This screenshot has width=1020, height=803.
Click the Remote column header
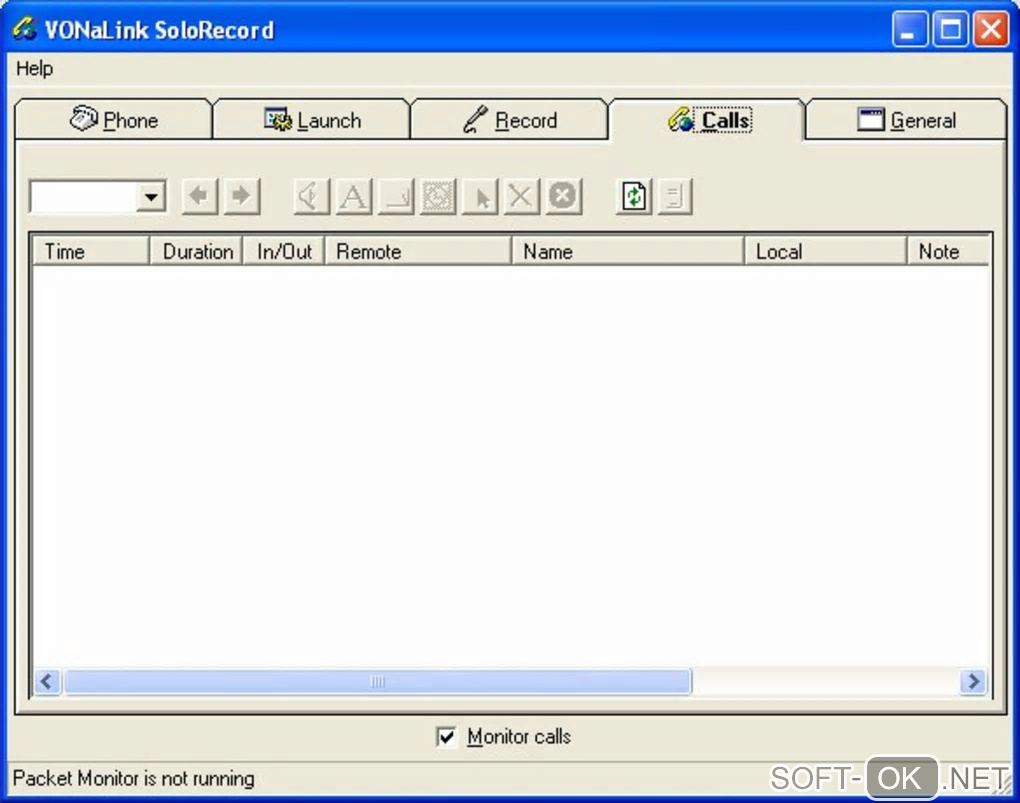[418, 251]
